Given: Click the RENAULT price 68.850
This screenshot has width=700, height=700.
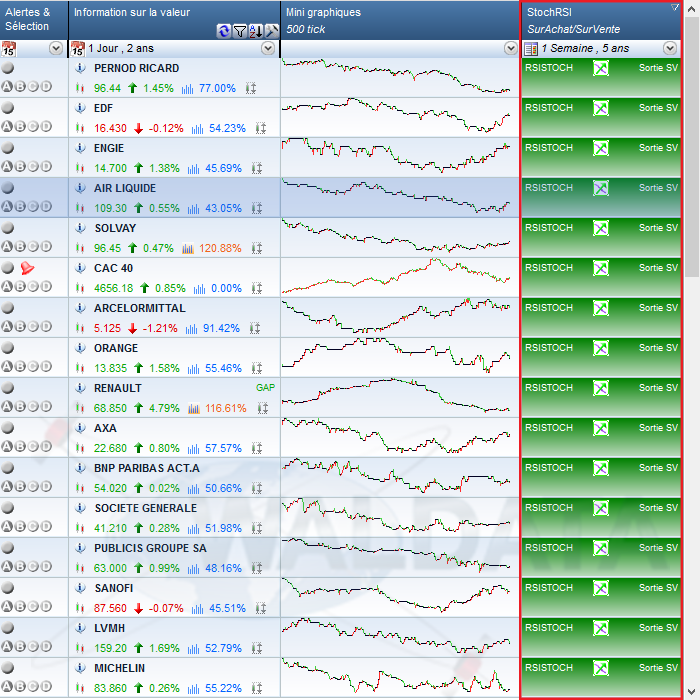Looking at the screenshot, I should coord(110,408).
